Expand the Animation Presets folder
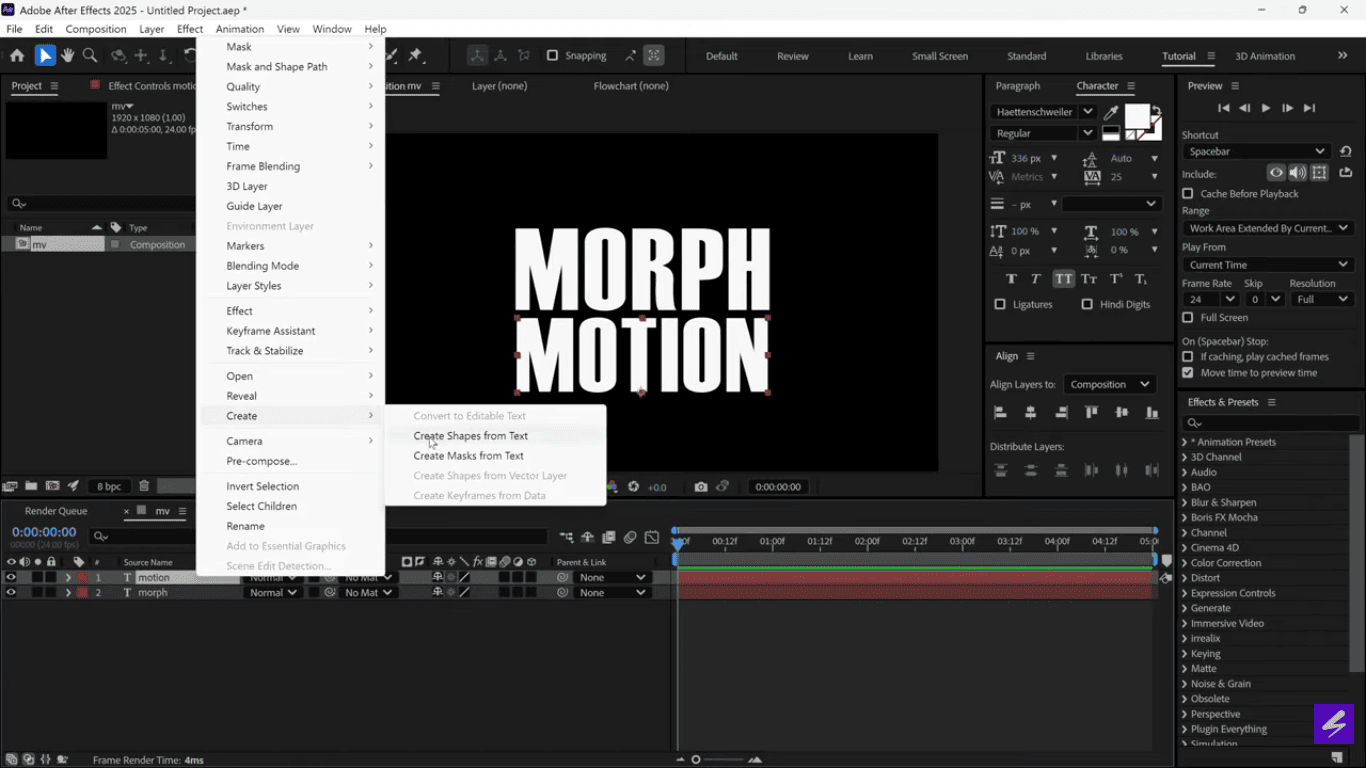 click(x=1185, y=442)
